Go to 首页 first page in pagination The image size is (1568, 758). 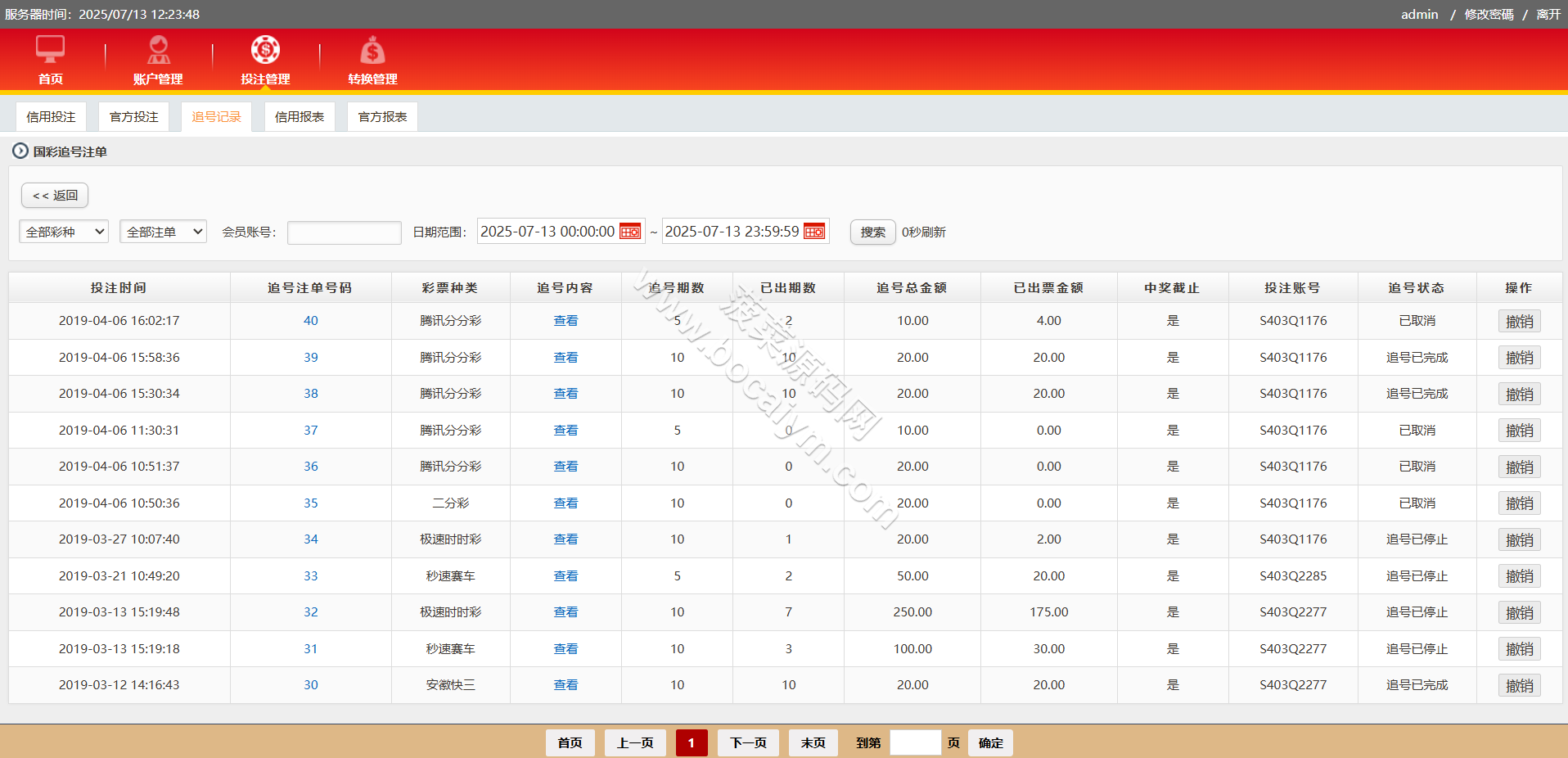(570, 742)
